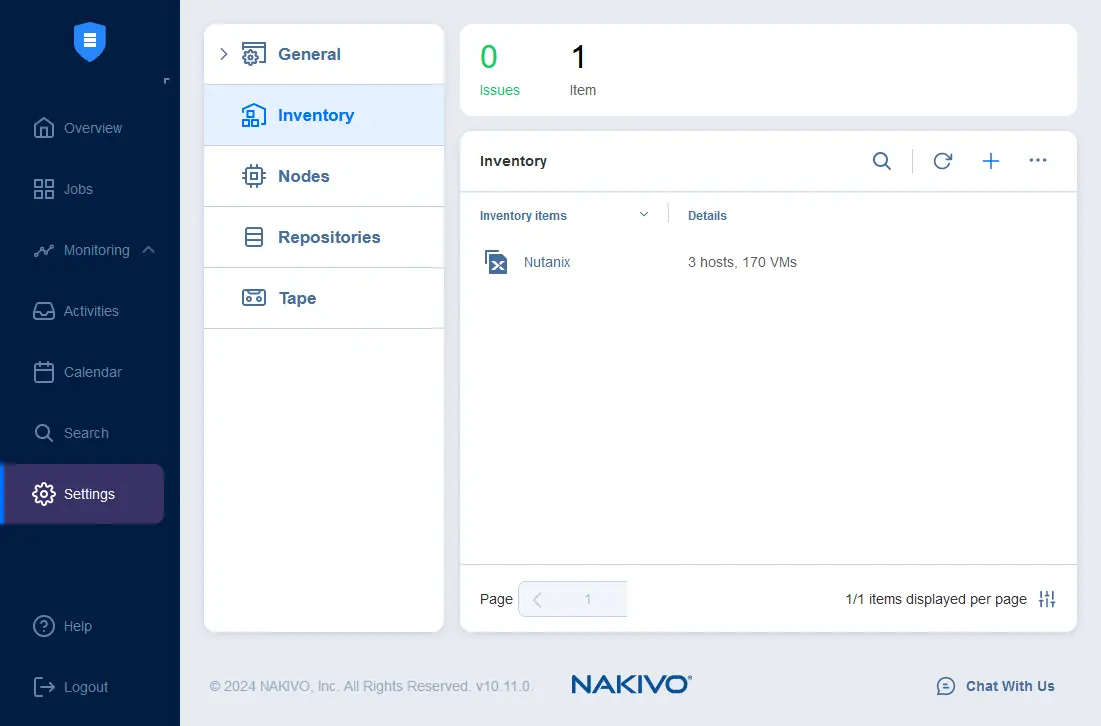Collapse the sidebar using the corner icon
1101x726 pixels.
tap(166, 81)
